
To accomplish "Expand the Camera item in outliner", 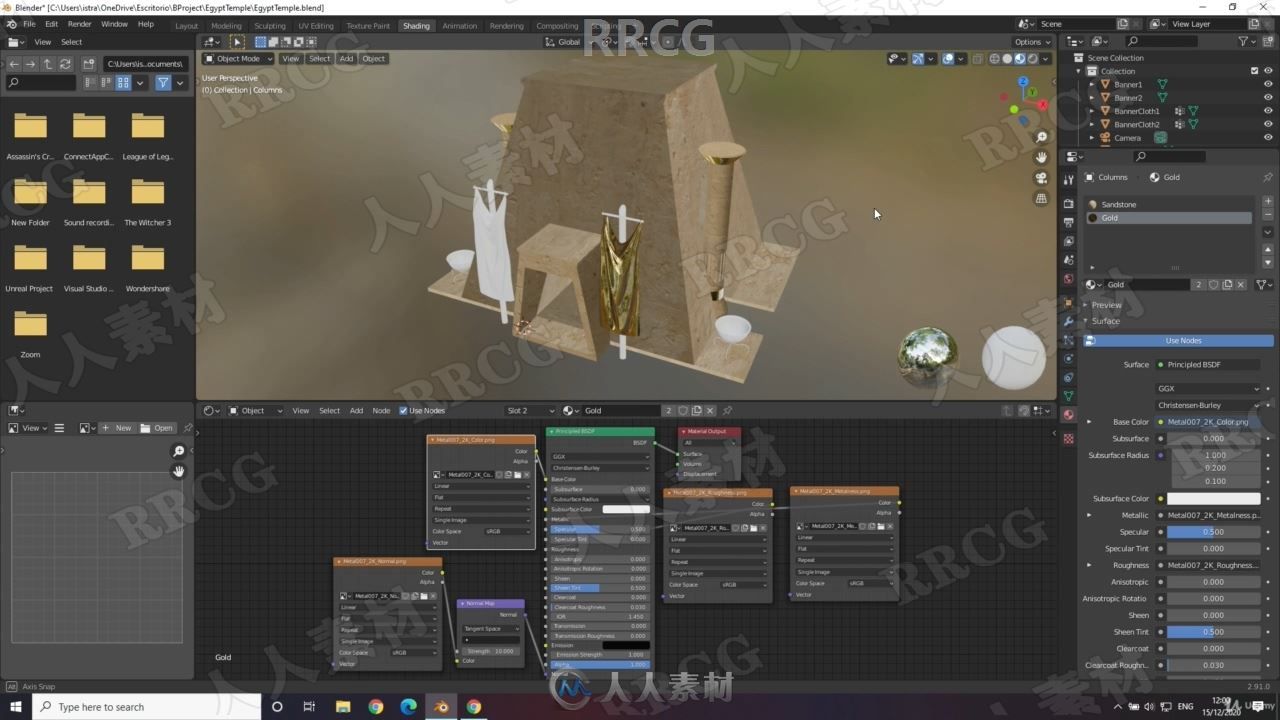I will tap(1092, 138).
